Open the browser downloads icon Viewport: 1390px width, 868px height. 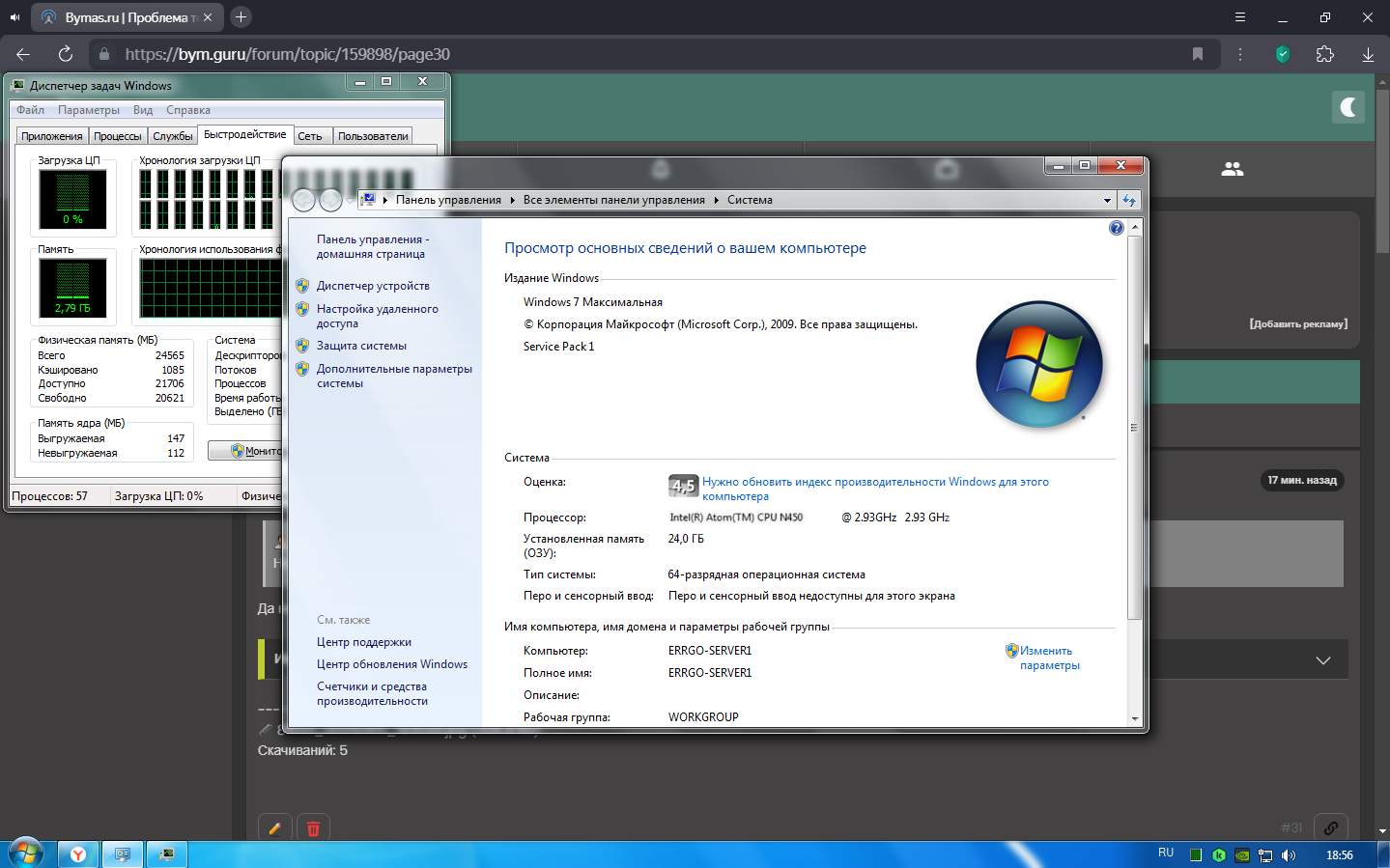point(1368,54)
